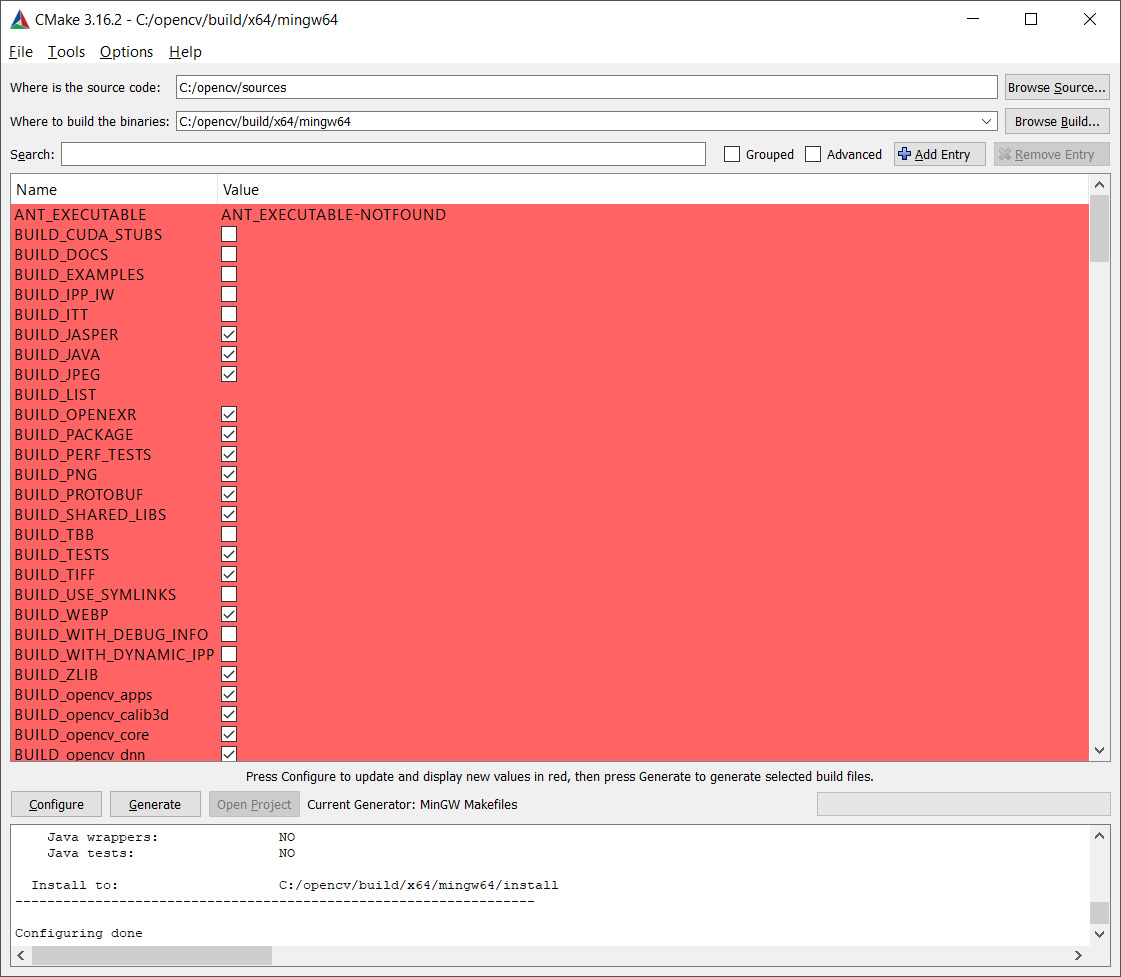Image resolution: width=1121 pixels, height=977 pixels.
Task: Click the Generate button
Action: pyautogui.click(x=155, y=804)
